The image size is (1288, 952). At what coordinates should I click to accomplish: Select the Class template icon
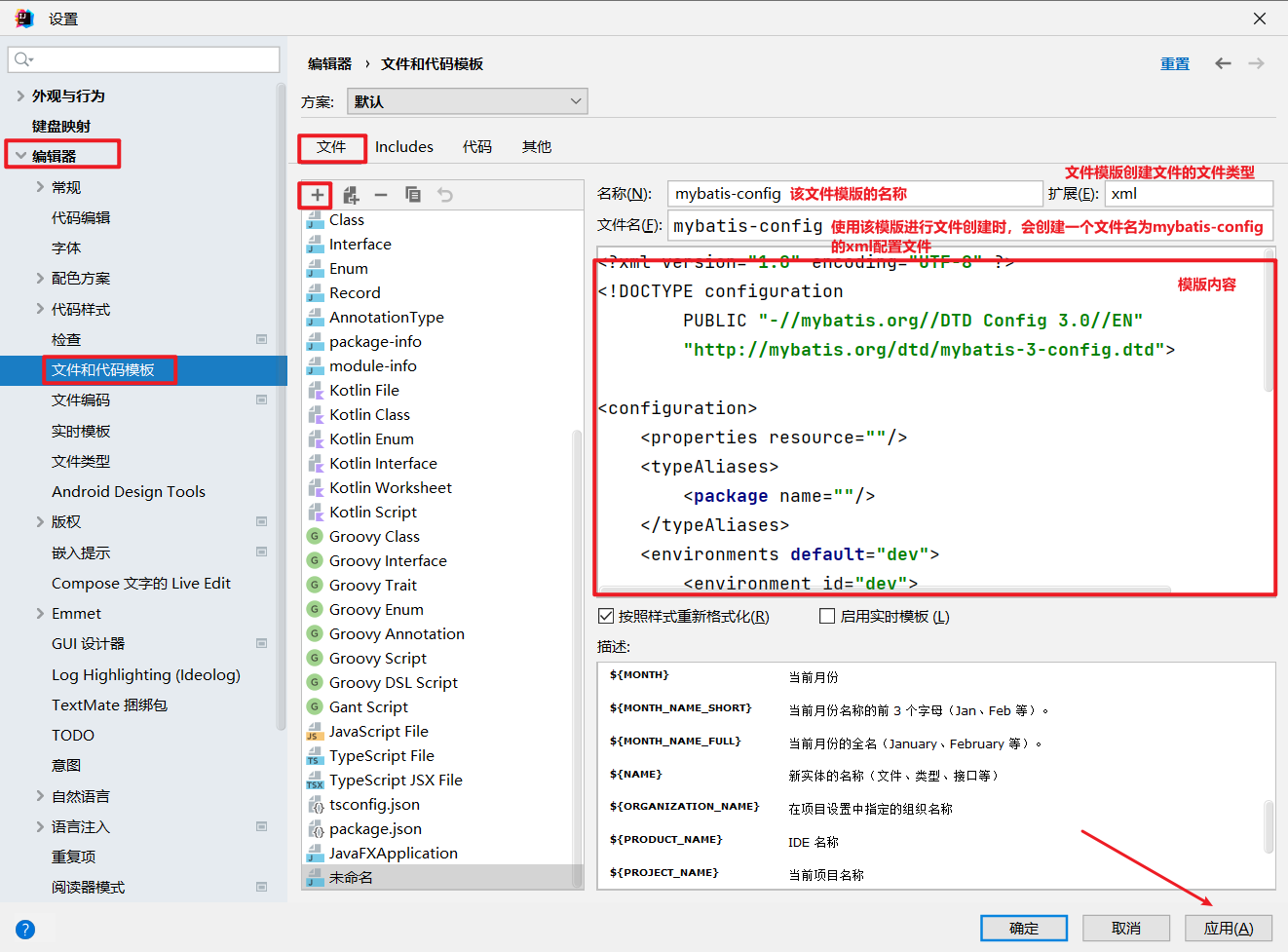tap(315, 220)
